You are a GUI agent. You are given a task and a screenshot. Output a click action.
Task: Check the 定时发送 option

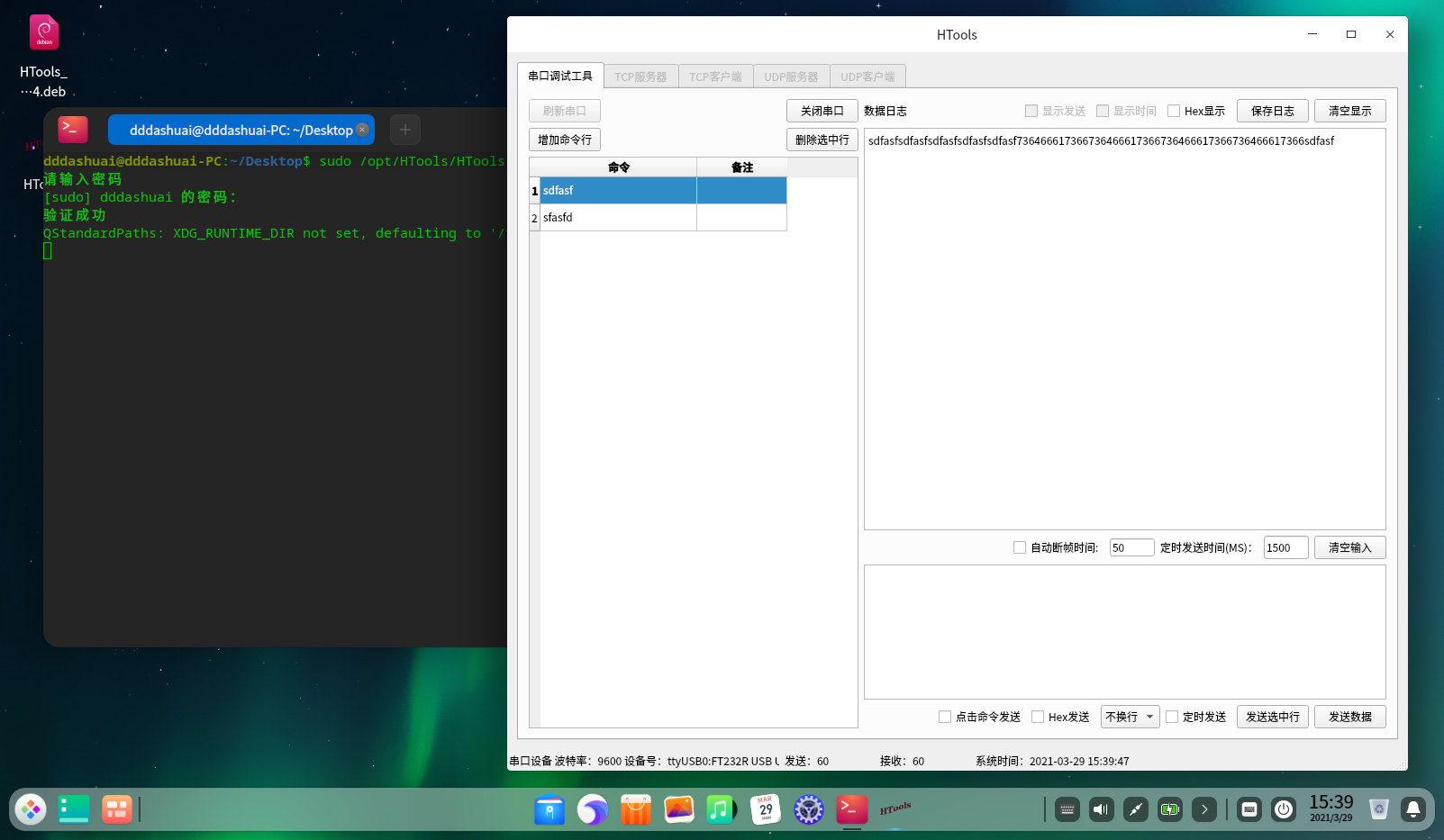1172,717
